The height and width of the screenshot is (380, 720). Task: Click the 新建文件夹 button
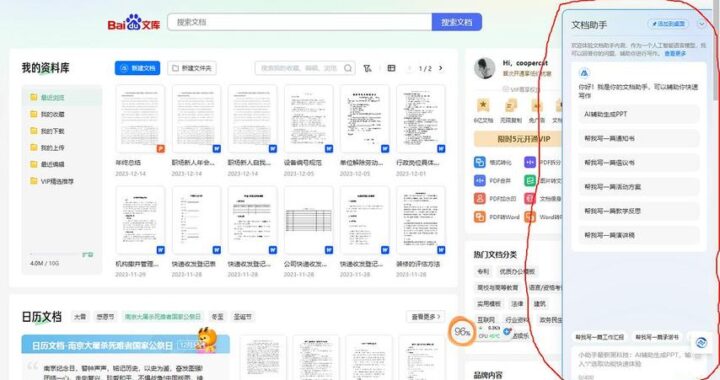point(191,68)
